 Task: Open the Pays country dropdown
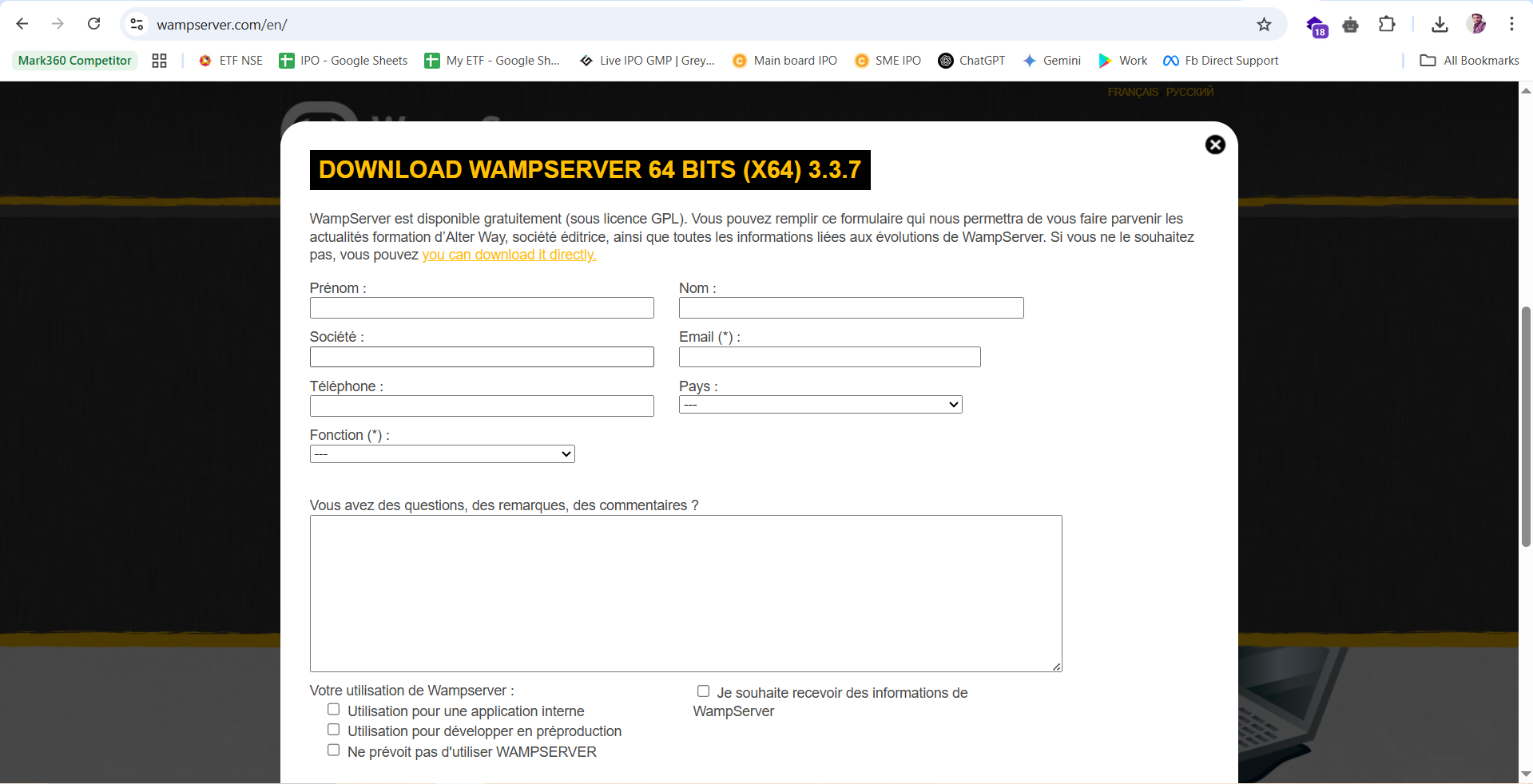[x=820, y=405]
